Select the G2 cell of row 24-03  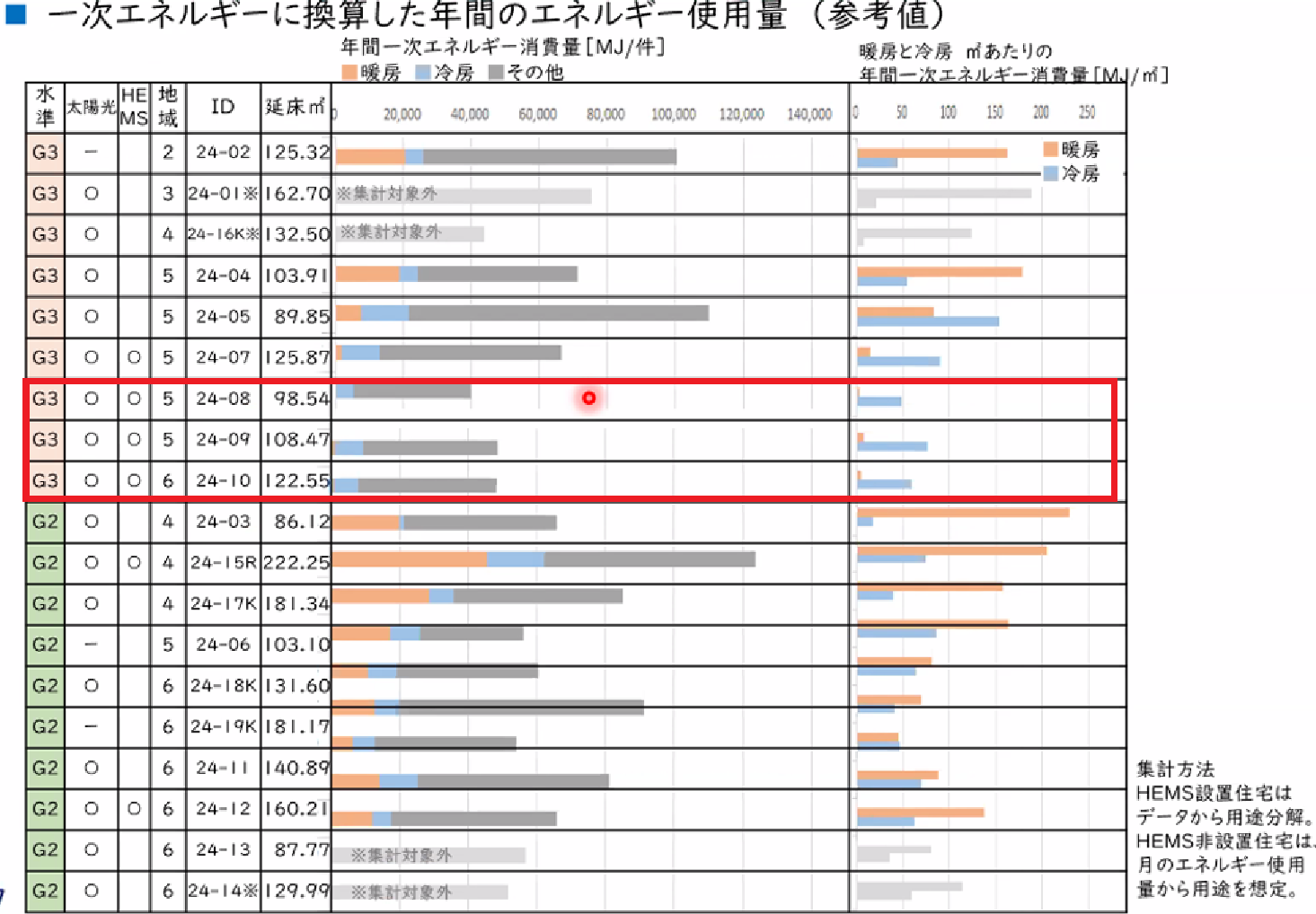point(45,522)
